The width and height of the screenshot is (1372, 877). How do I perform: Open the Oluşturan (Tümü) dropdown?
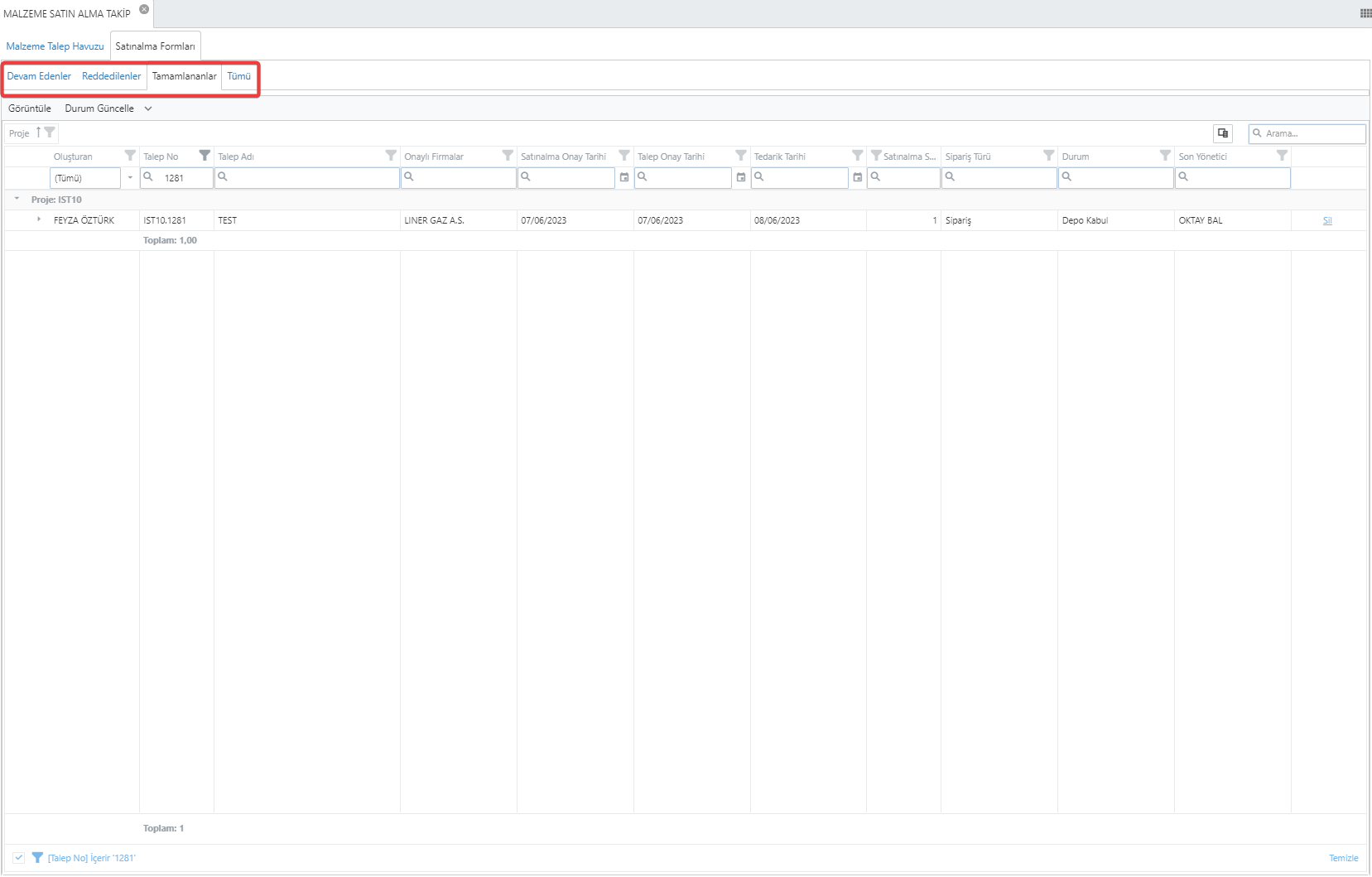(x=130, y=178)
